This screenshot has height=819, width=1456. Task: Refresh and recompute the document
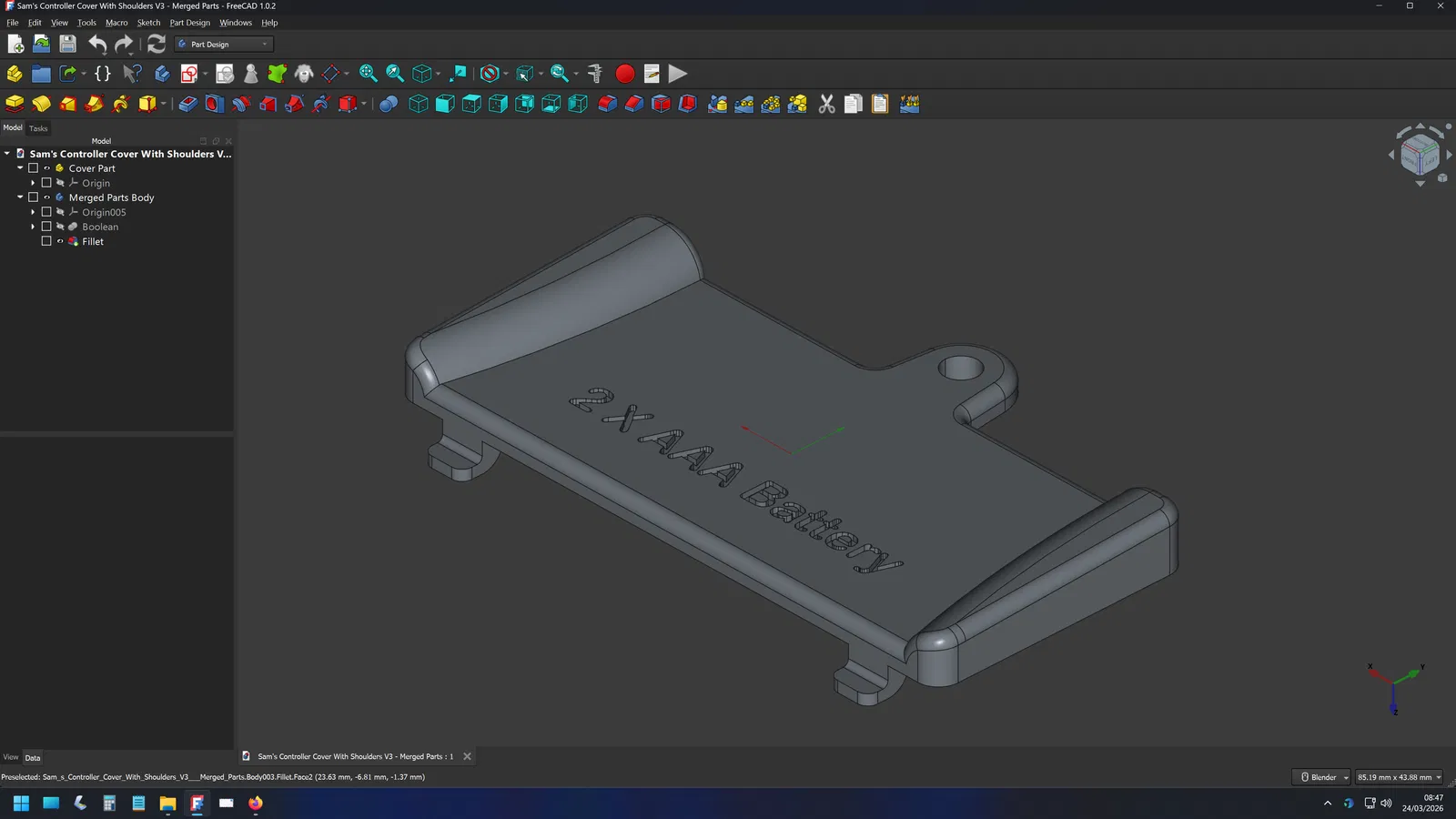(x=157, y=44)
